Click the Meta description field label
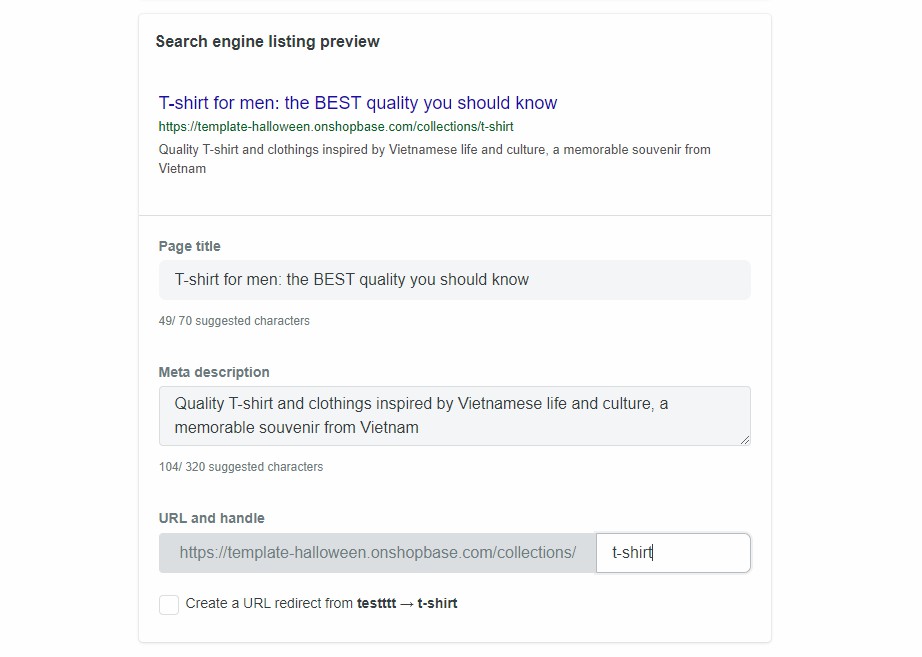 tap(212, 372)
